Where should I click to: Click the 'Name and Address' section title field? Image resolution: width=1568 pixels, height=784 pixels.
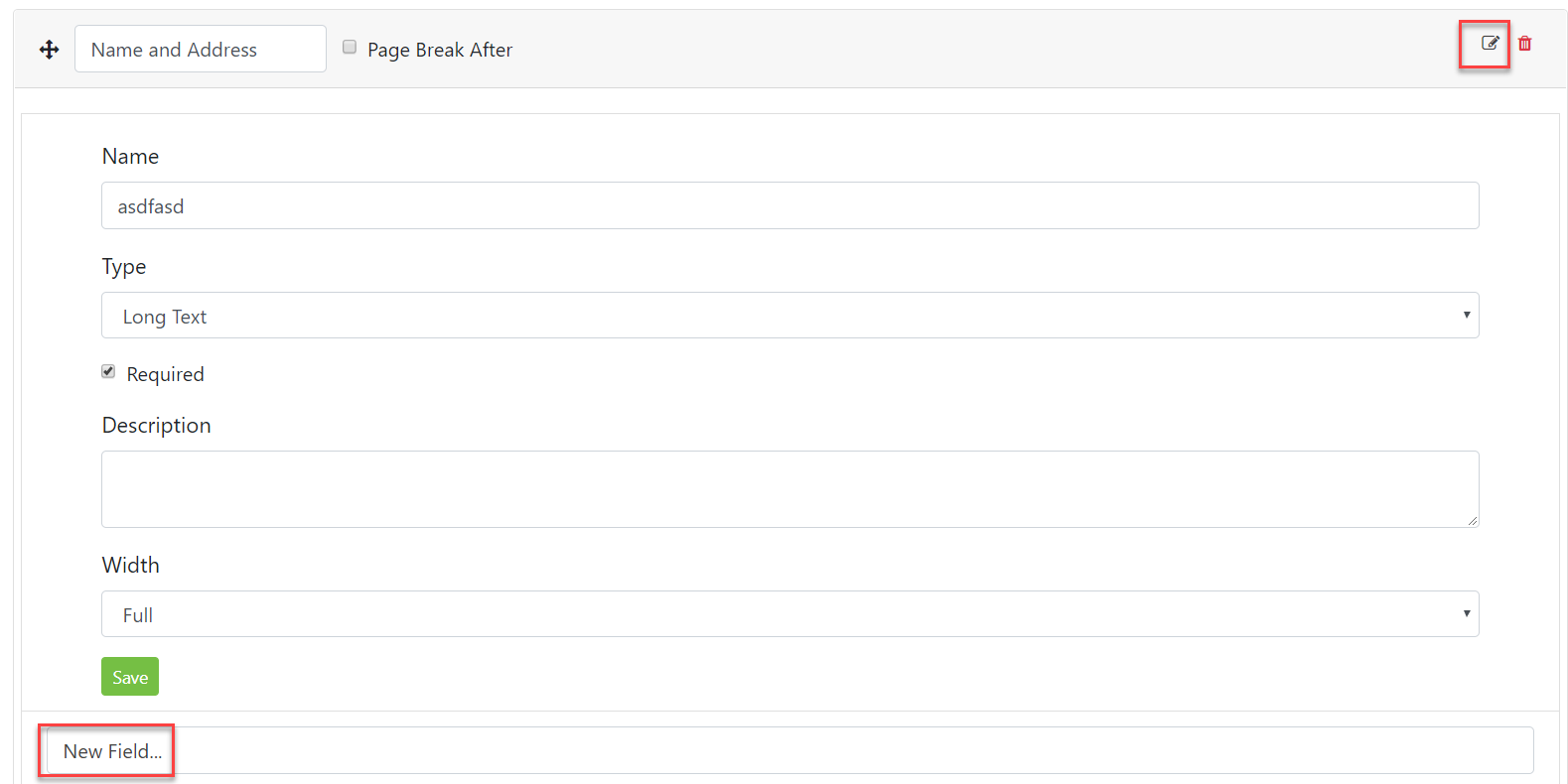pyautogui.click(x=200, y=50)
